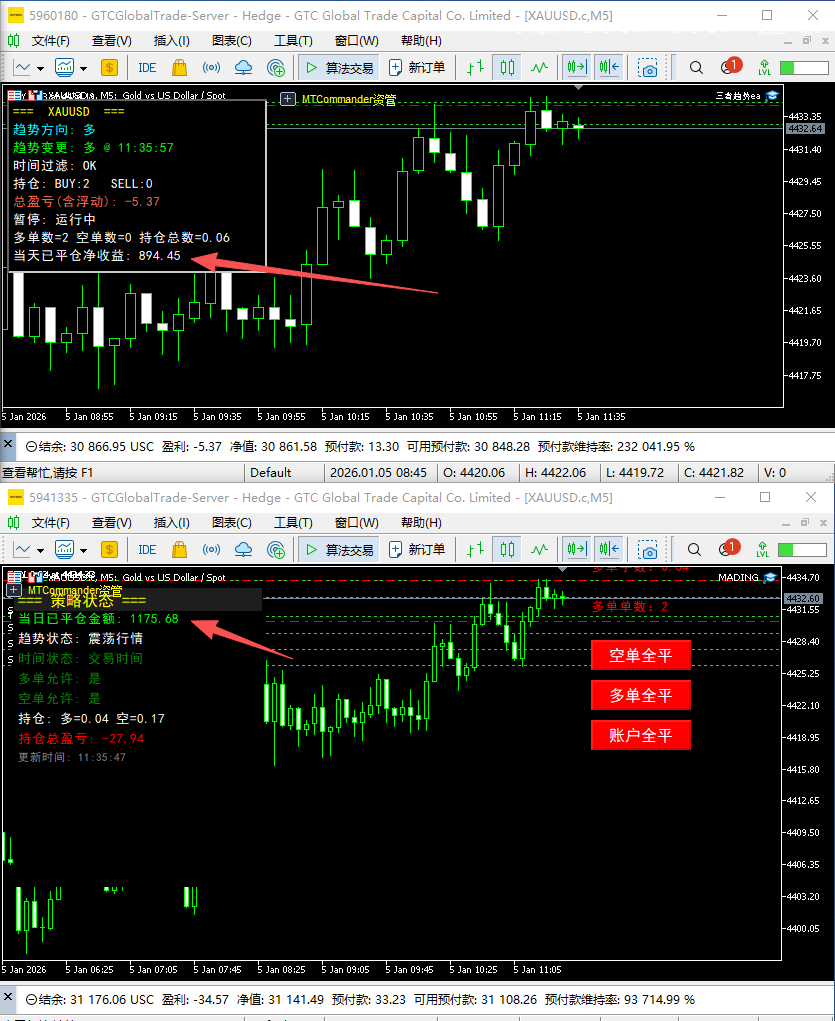Open 帮助(H) menu in bottom window
The image size is (835, 1021).
pyautogui.click(x=421, y=523)
